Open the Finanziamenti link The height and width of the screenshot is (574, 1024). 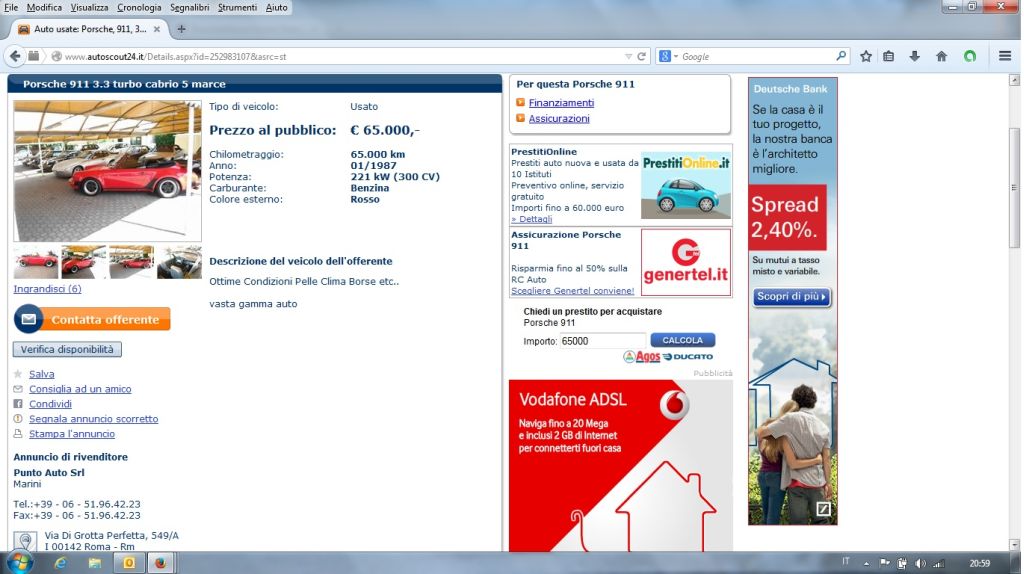pyautogui.click(x=561, y=103)
